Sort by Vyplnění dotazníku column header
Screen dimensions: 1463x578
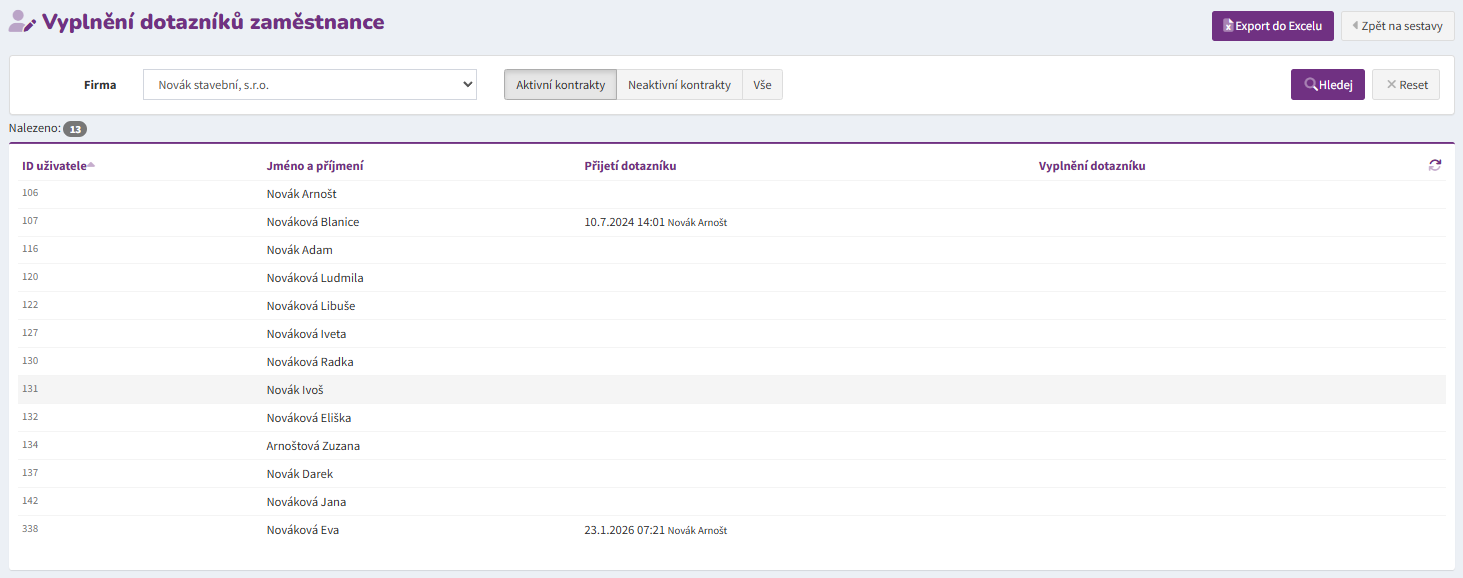tap(1092, 166)
